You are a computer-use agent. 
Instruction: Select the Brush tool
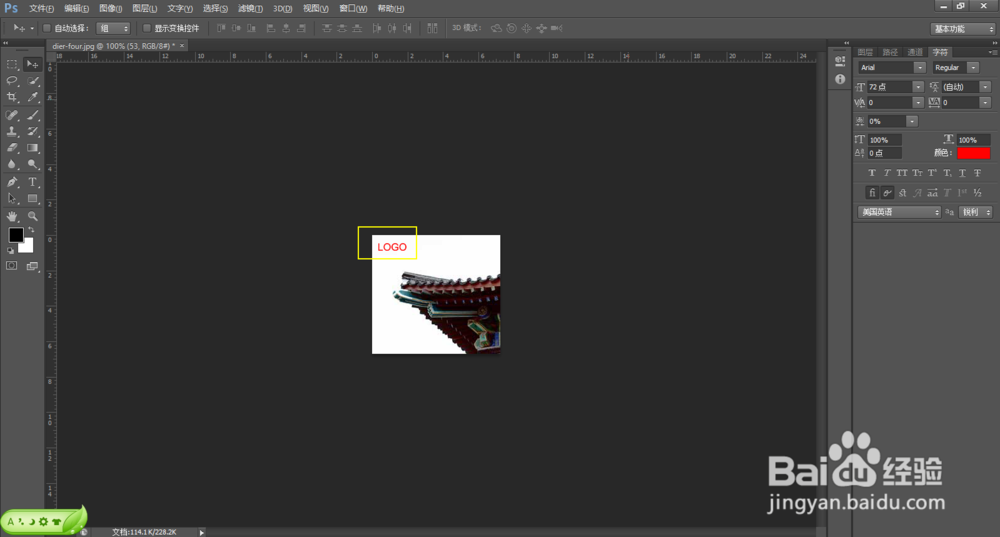click(x=33, y=115)
